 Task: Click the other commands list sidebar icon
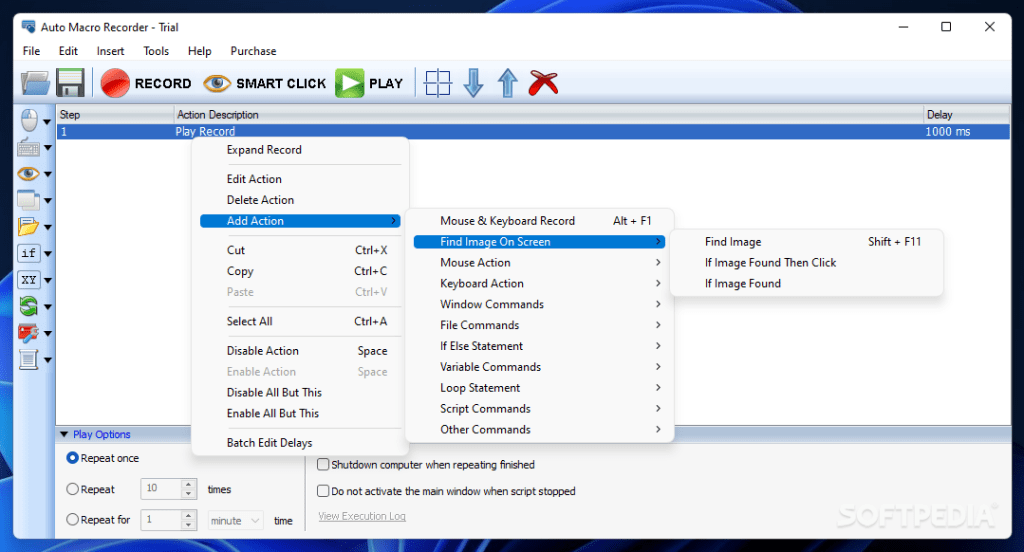28,359
